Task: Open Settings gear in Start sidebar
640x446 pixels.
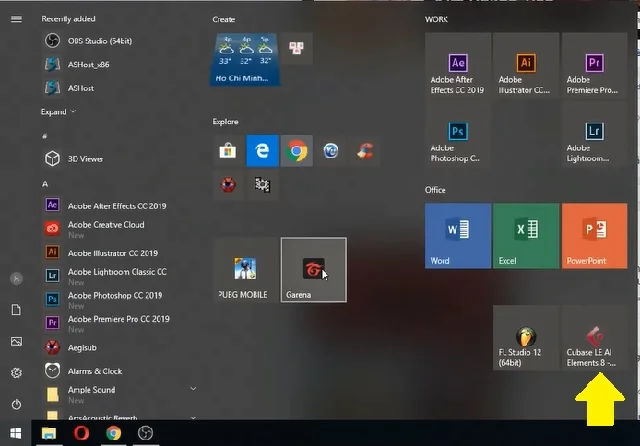Action: coord(16,373)
